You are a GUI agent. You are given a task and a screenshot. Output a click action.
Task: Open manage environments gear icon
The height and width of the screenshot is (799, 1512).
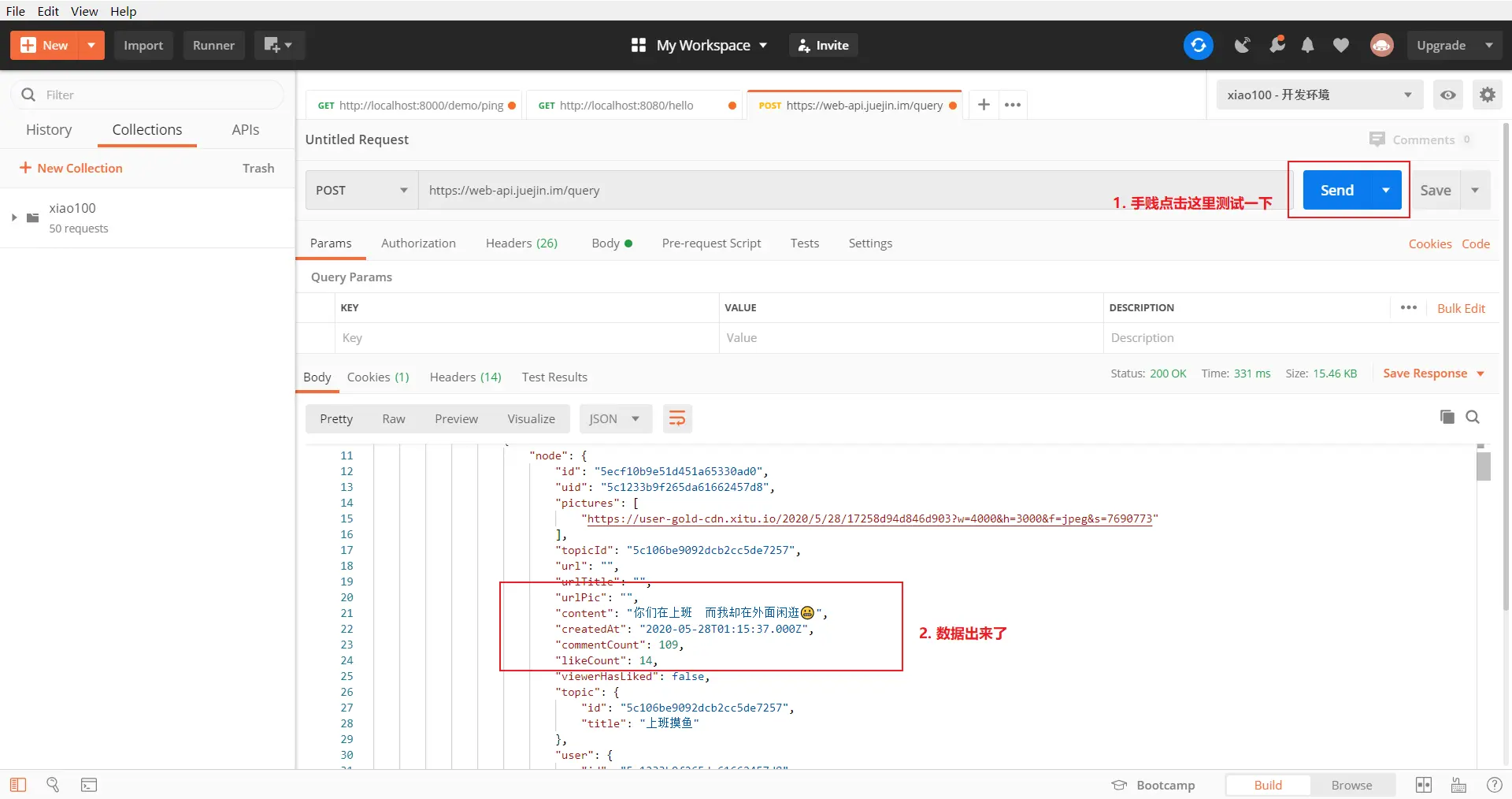[1487, 95]
